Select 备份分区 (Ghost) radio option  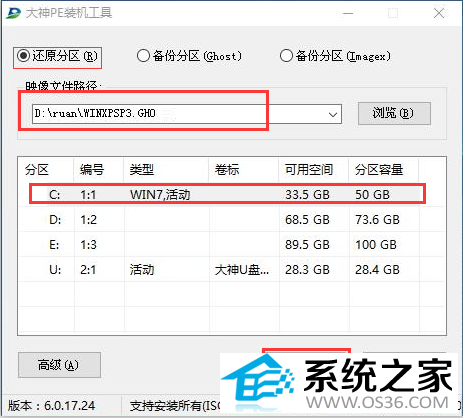(189, 56)
